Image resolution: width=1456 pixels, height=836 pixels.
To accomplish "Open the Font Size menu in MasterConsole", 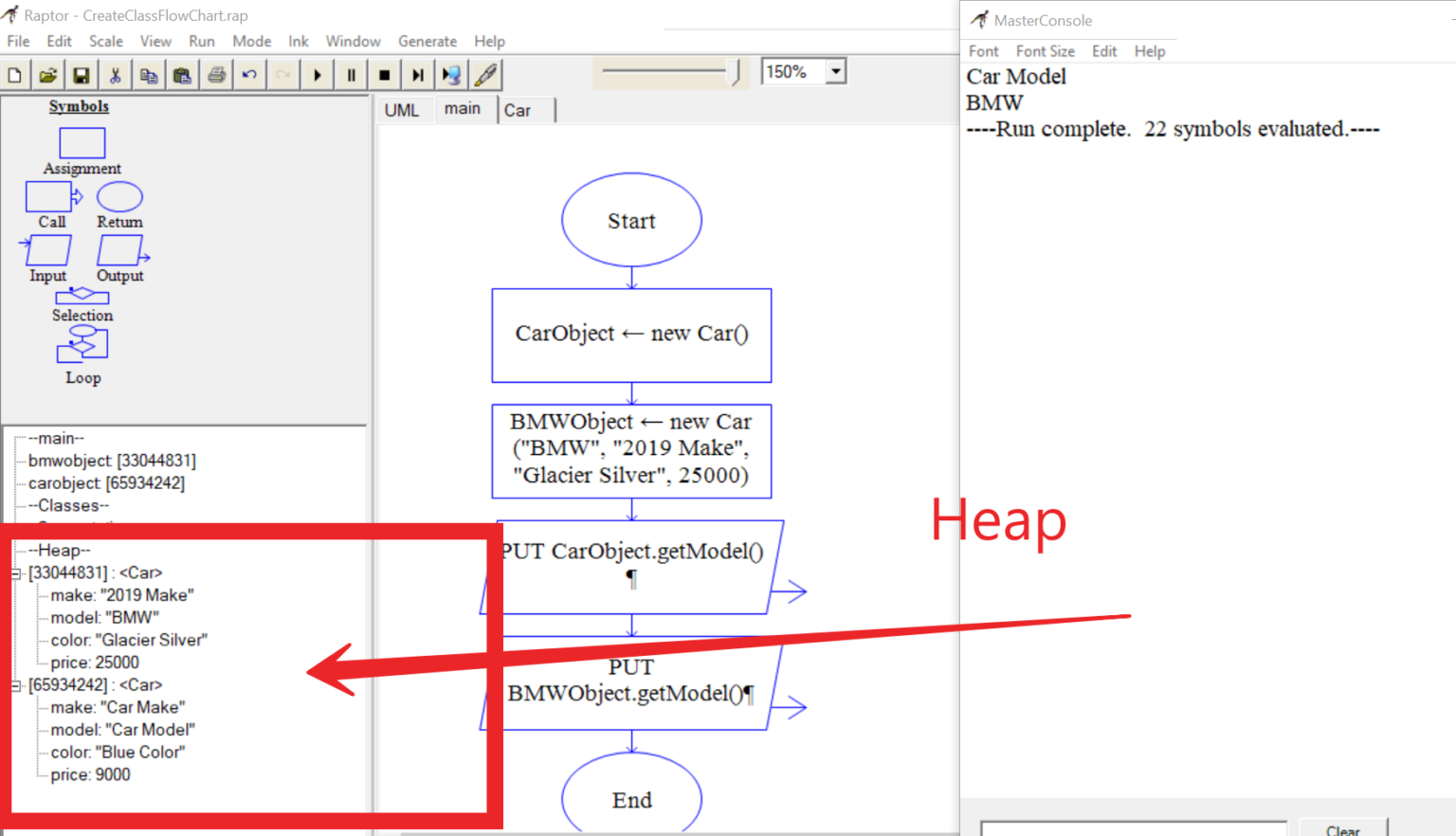I will coord(1045,51).
